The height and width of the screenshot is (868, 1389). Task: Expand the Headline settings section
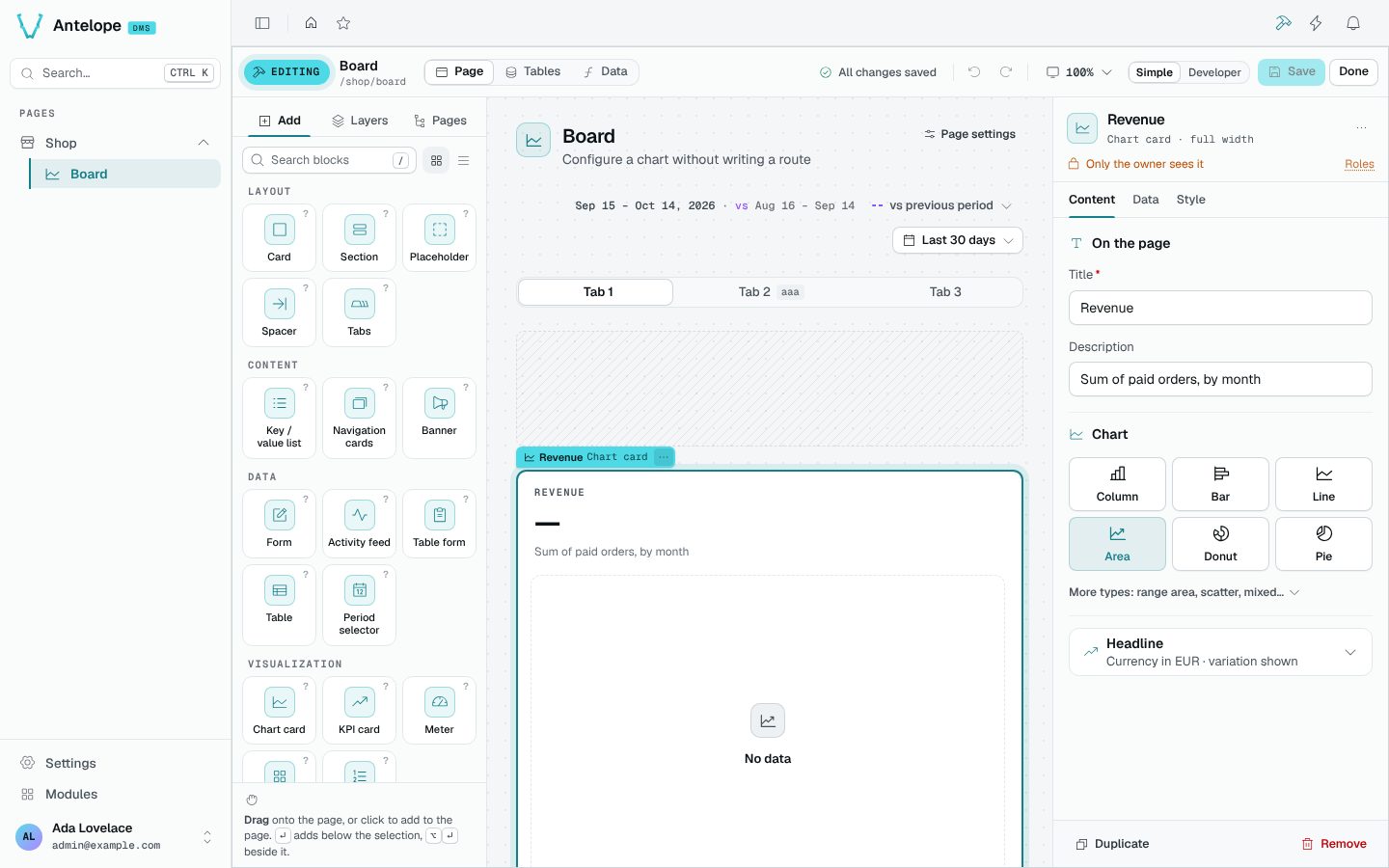[x=1220, y=652]
